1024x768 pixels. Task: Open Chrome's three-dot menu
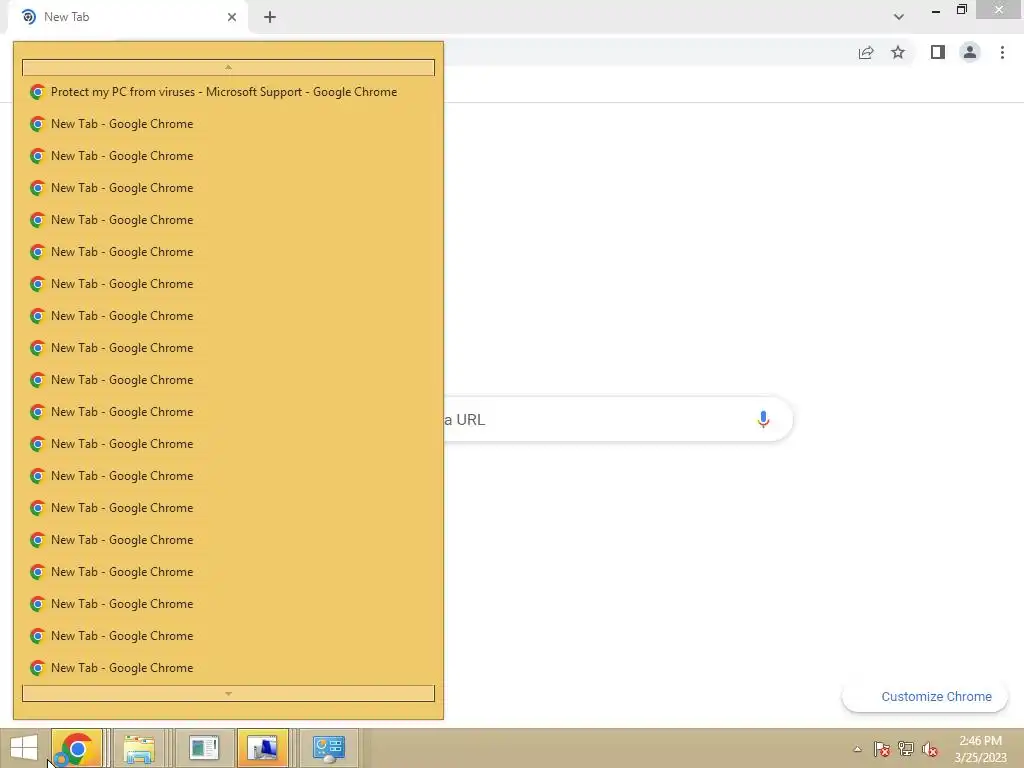[1002, 52]
